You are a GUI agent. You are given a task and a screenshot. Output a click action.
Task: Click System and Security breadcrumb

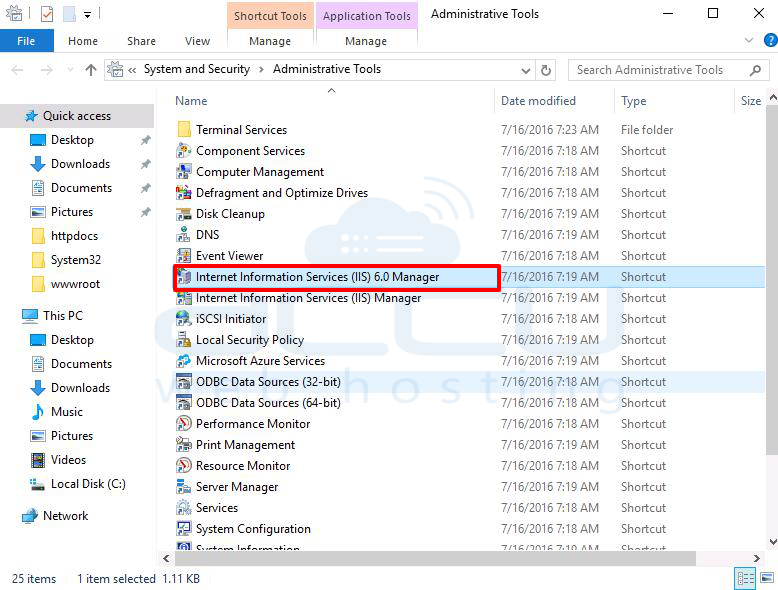point(196,69)
